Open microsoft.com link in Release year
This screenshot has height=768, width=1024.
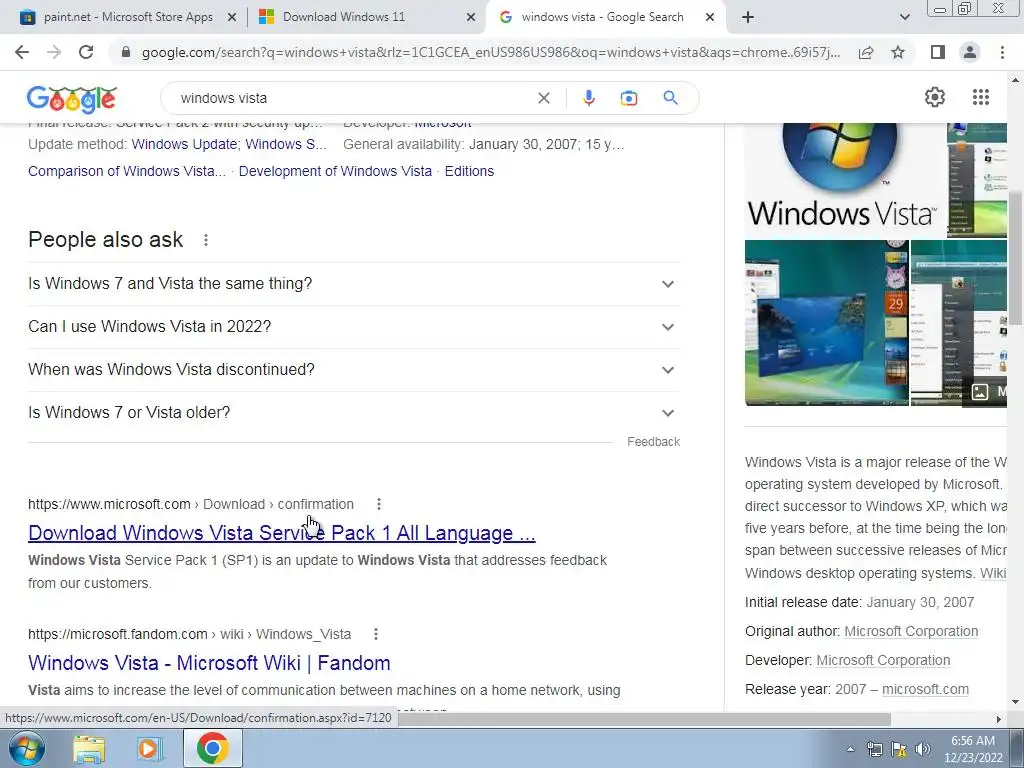point(925,690)
